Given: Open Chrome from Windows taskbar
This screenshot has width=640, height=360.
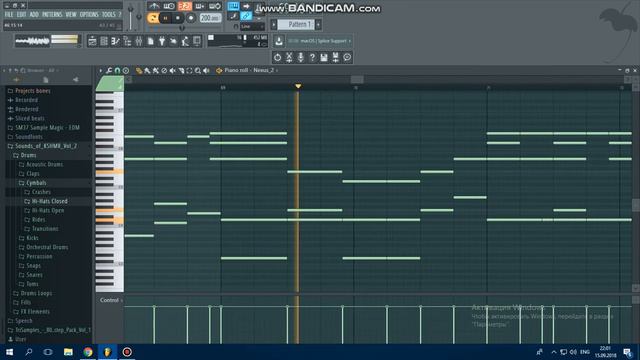Looking at the screenshot, I should coord(88,352).
